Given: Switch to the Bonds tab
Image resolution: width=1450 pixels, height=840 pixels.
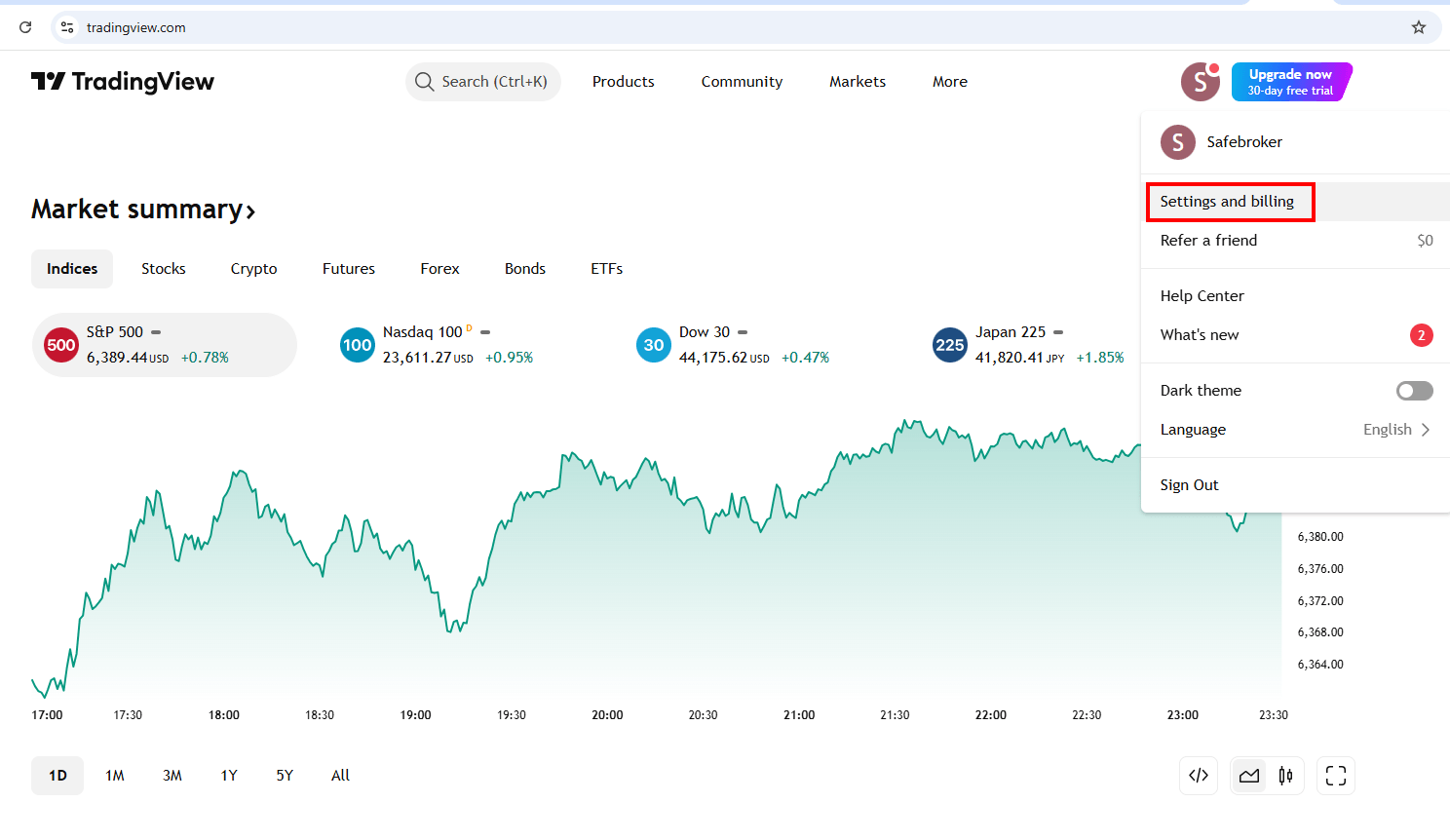Looking at the screenshot, I should (525, 269).
